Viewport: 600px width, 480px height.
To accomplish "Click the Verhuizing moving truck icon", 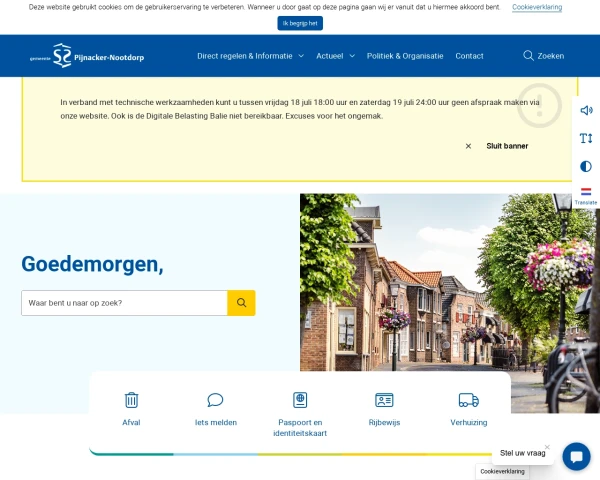I will [469, 400].
